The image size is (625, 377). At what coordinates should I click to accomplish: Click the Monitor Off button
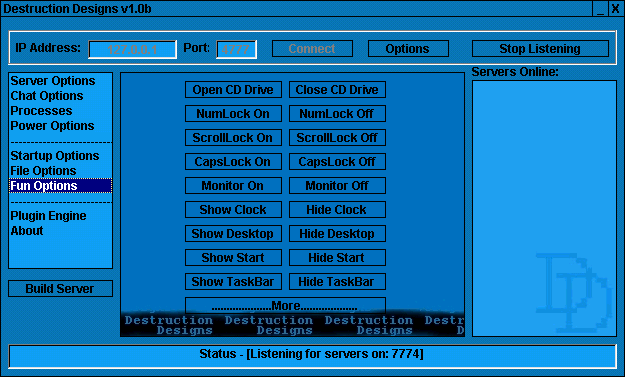[x=337, y=185]
